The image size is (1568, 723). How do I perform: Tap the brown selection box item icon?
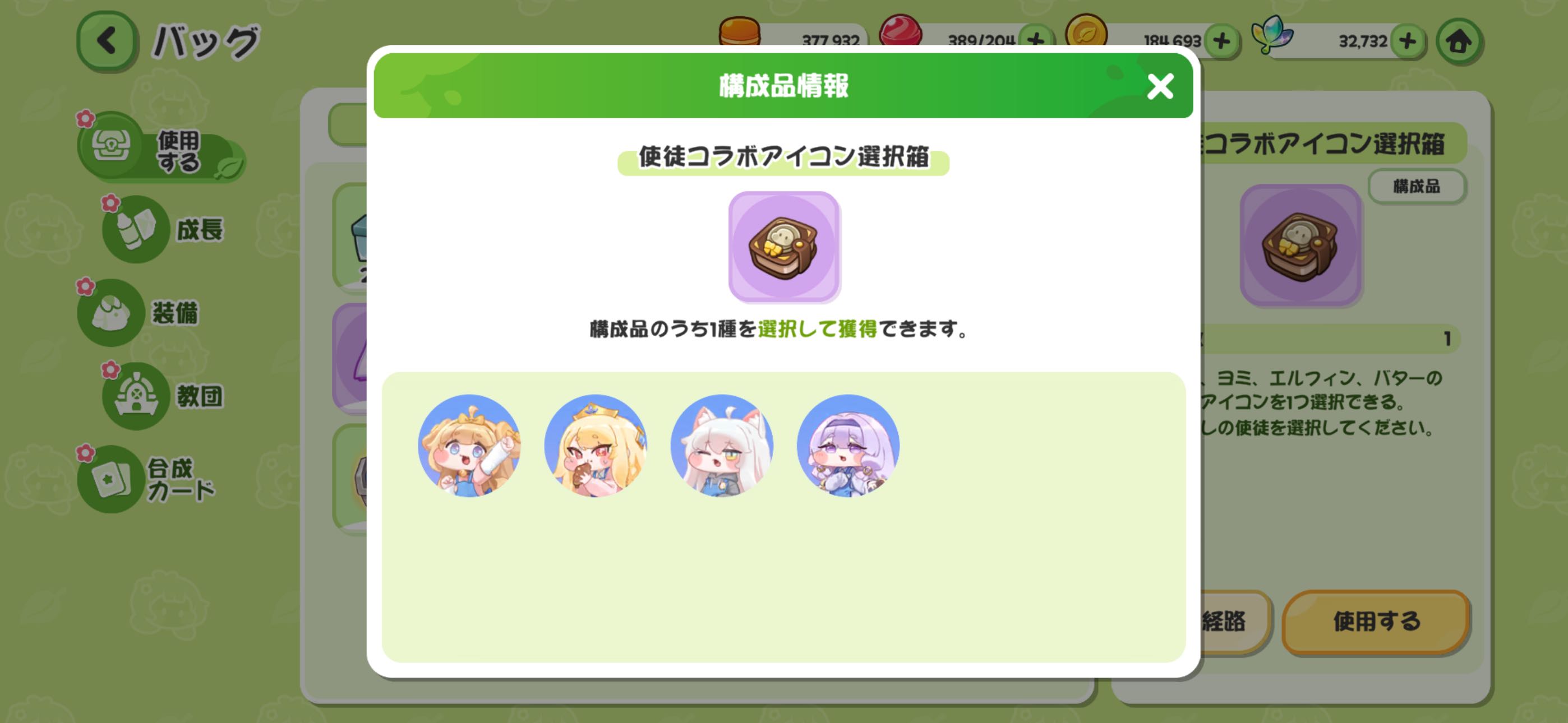[784, 247]
